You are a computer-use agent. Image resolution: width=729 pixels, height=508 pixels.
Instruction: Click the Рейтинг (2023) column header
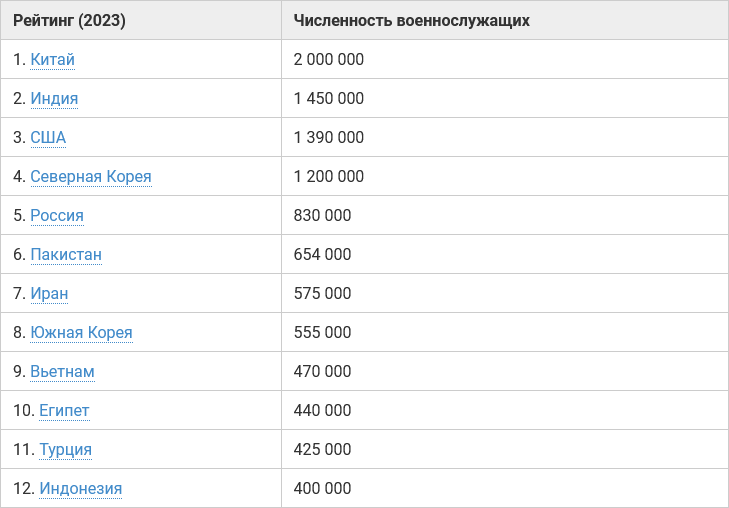point(141,20)
